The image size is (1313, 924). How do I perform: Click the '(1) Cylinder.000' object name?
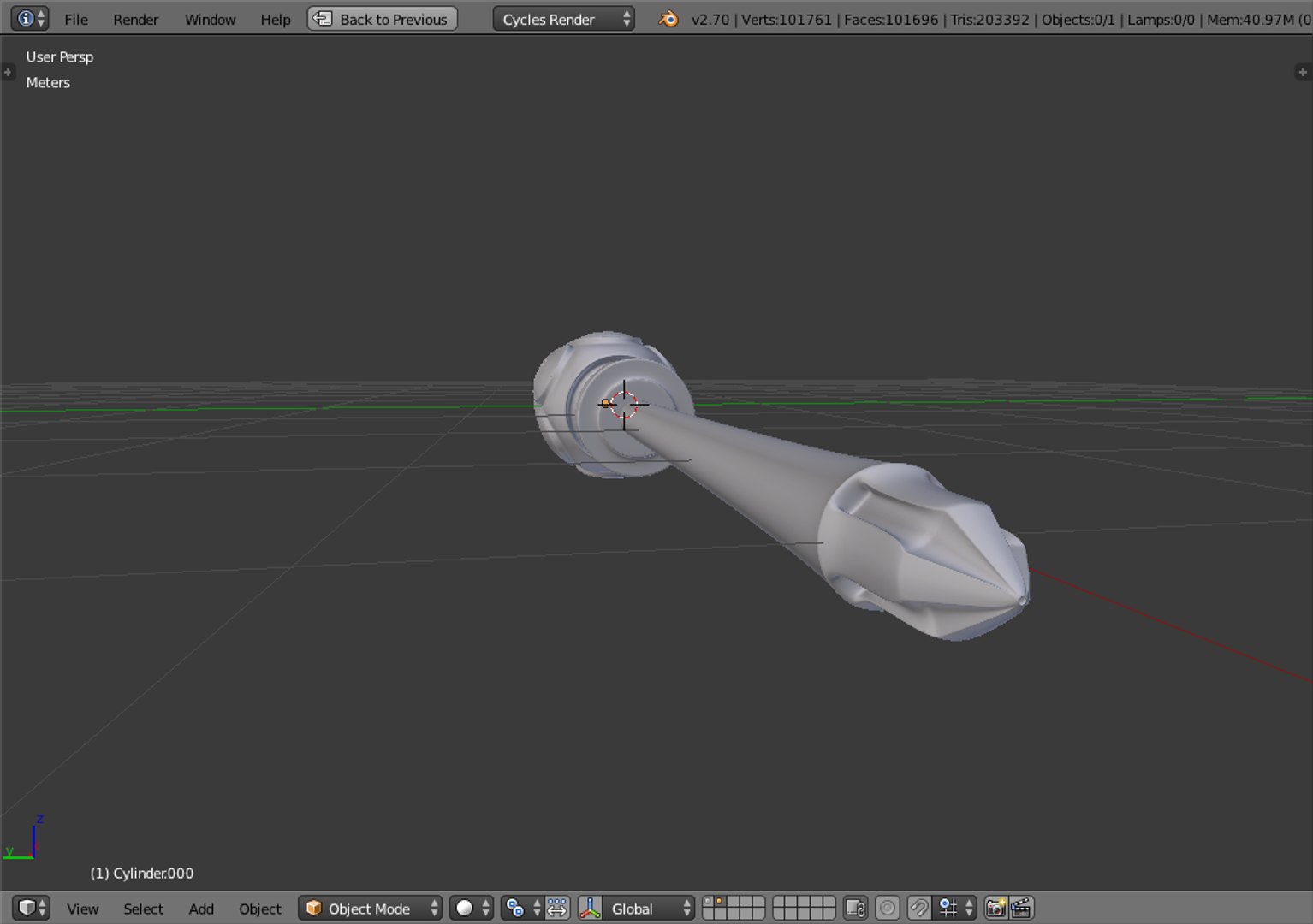click(x=142, y=873)
